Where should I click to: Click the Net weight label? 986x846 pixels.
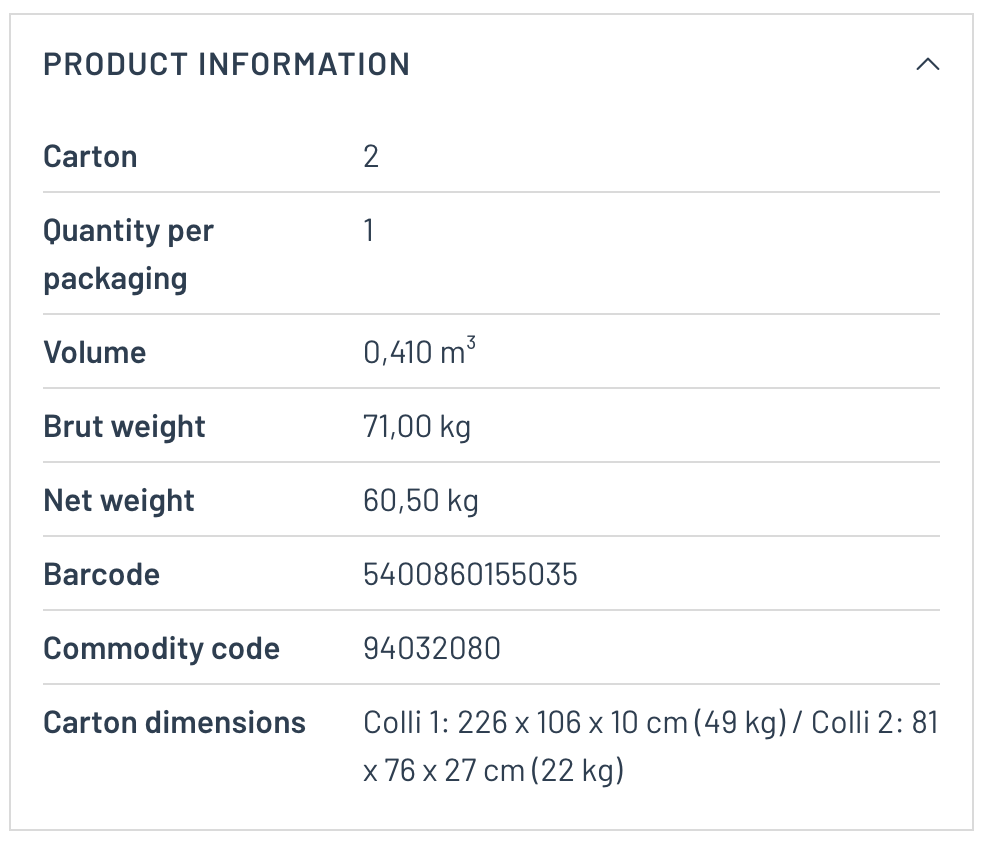pos(119,501)
